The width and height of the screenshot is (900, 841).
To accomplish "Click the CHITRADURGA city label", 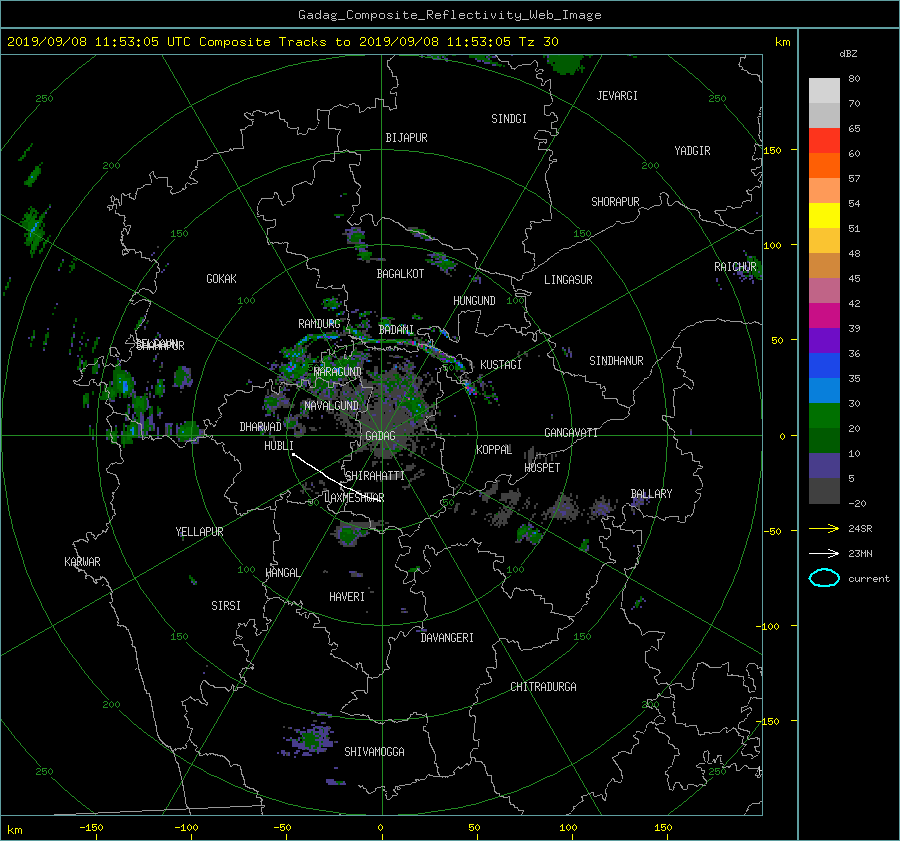I will click(543, 687).
